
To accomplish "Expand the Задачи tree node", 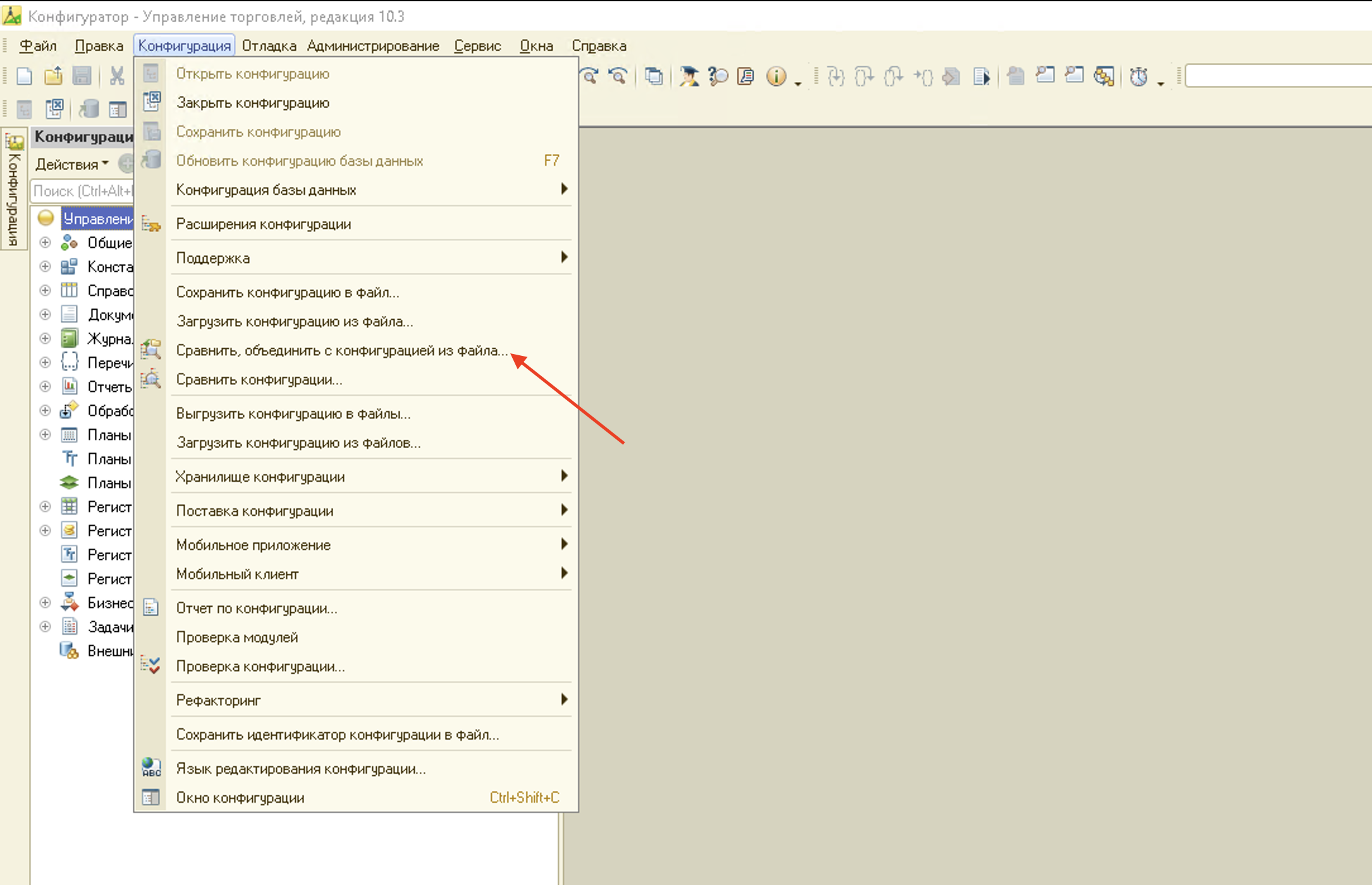I will point(45,626).
